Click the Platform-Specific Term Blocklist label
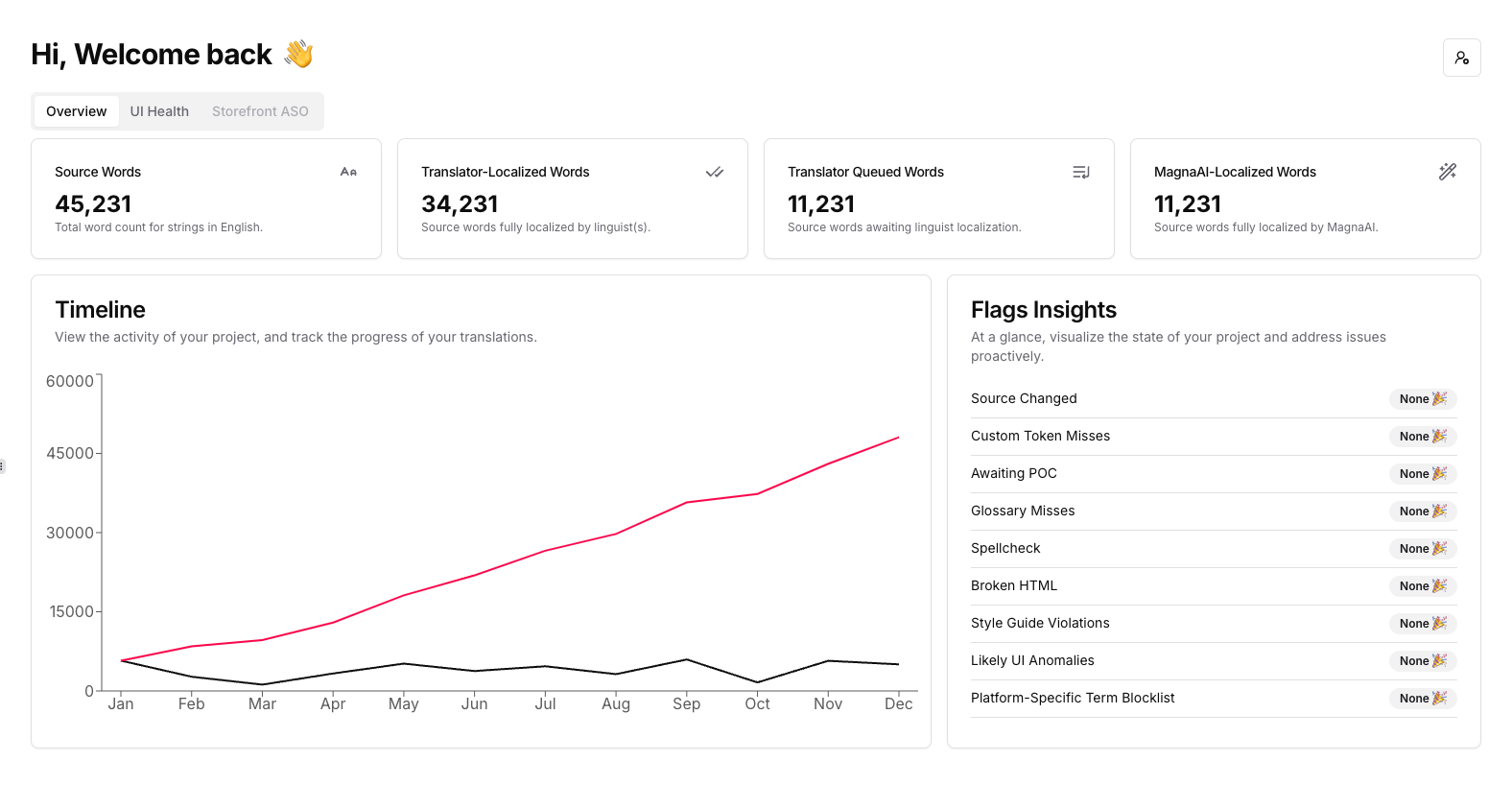This screenshot has height=785, width=1512. [x=1073, y=698]
